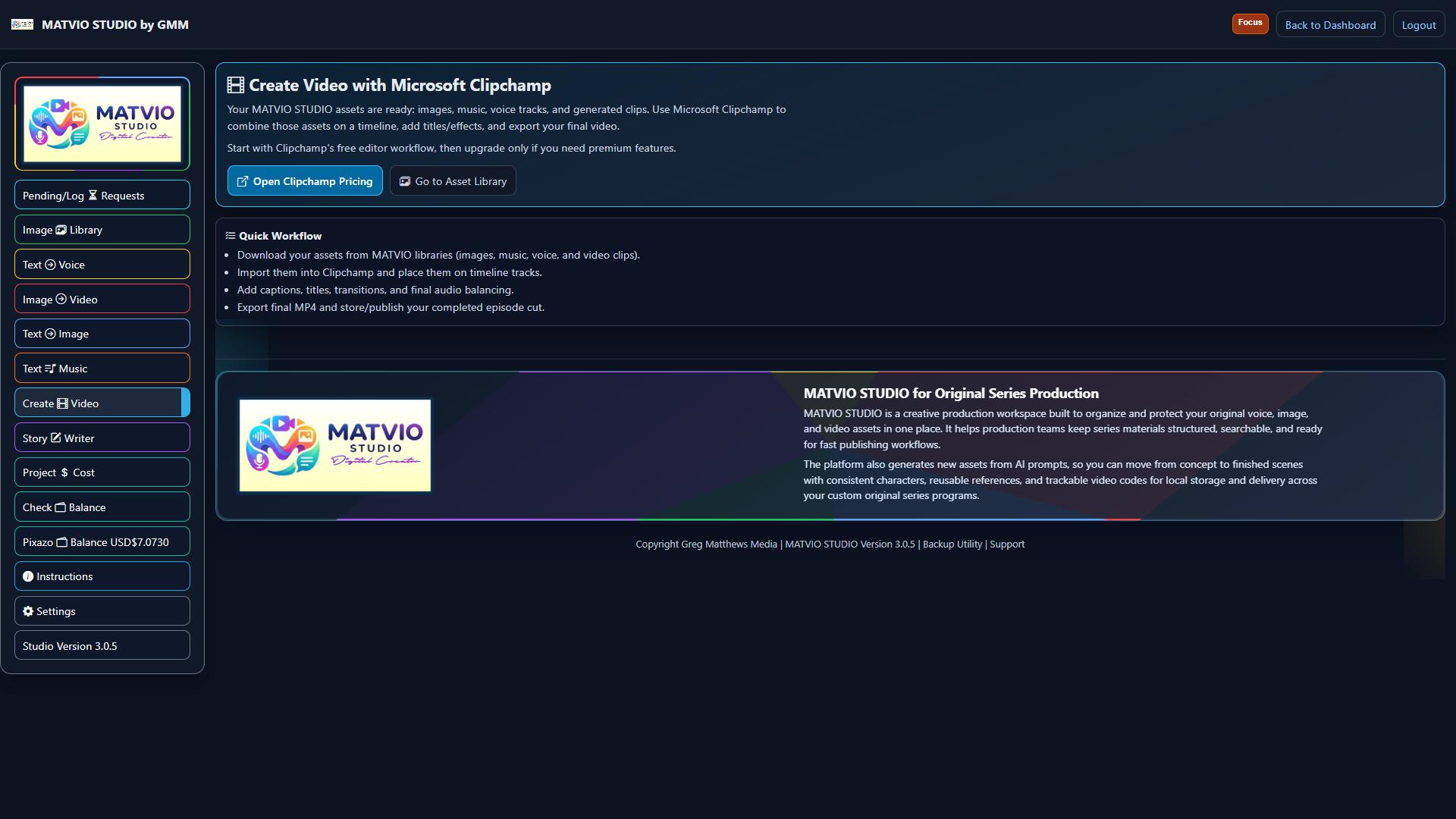Screen dimensions: 1456x819
Task: Log out using Logout button
Action: [1418, 24]
